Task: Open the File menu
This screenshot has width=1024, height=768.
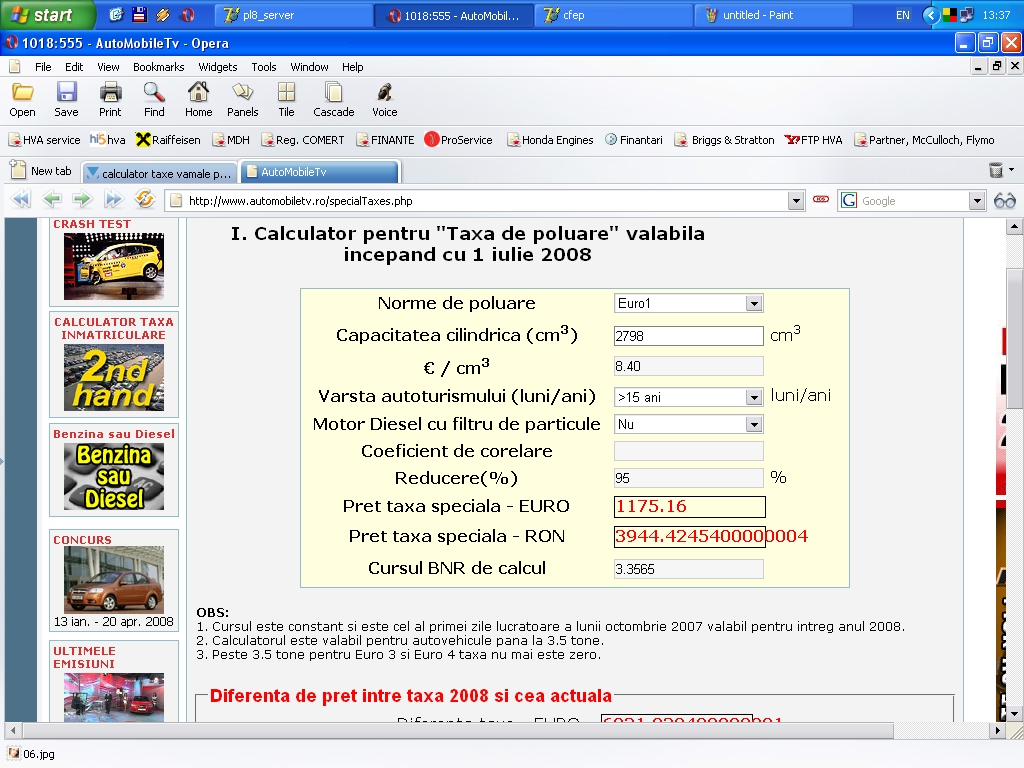Action: coord(43,67)
